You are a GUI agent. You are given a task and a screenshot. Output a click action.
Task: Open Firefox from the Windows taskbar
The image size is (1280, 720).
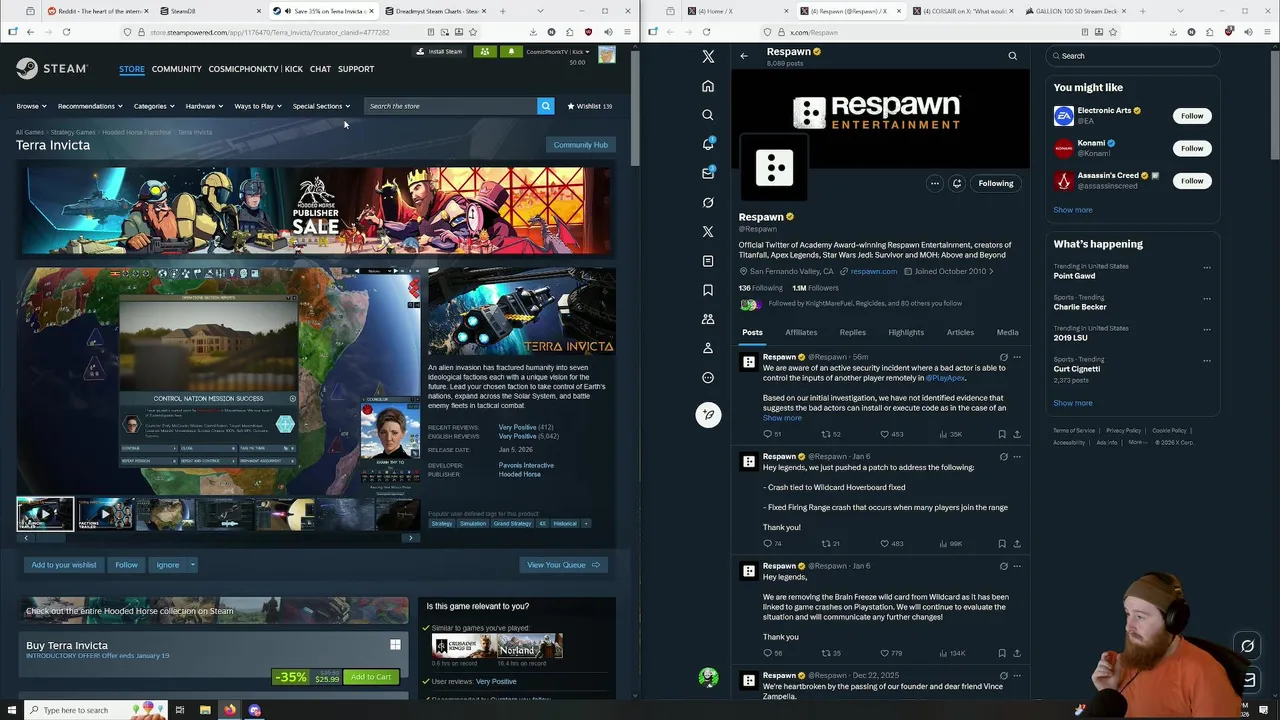230,710
